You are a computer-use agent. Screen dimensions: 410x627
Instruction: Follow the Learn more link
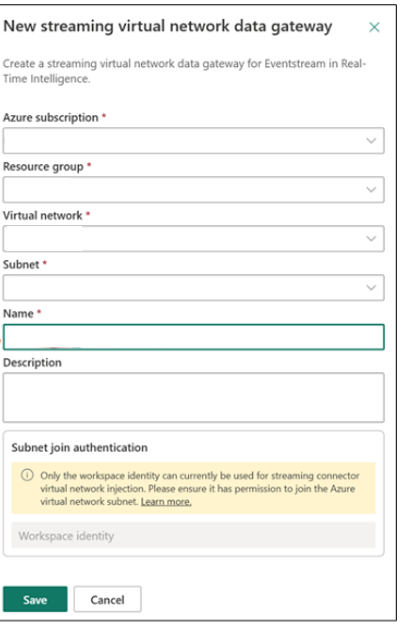(166, 501)
